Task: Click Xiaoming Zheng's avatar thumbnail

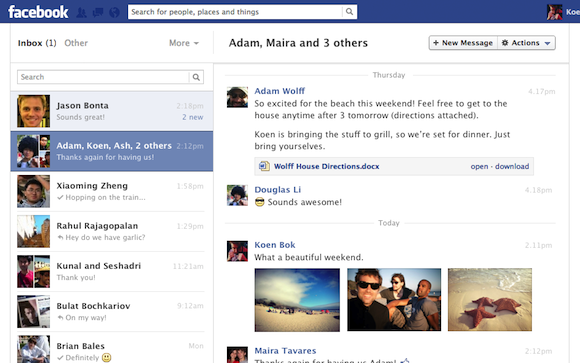Action: (33, 191)
